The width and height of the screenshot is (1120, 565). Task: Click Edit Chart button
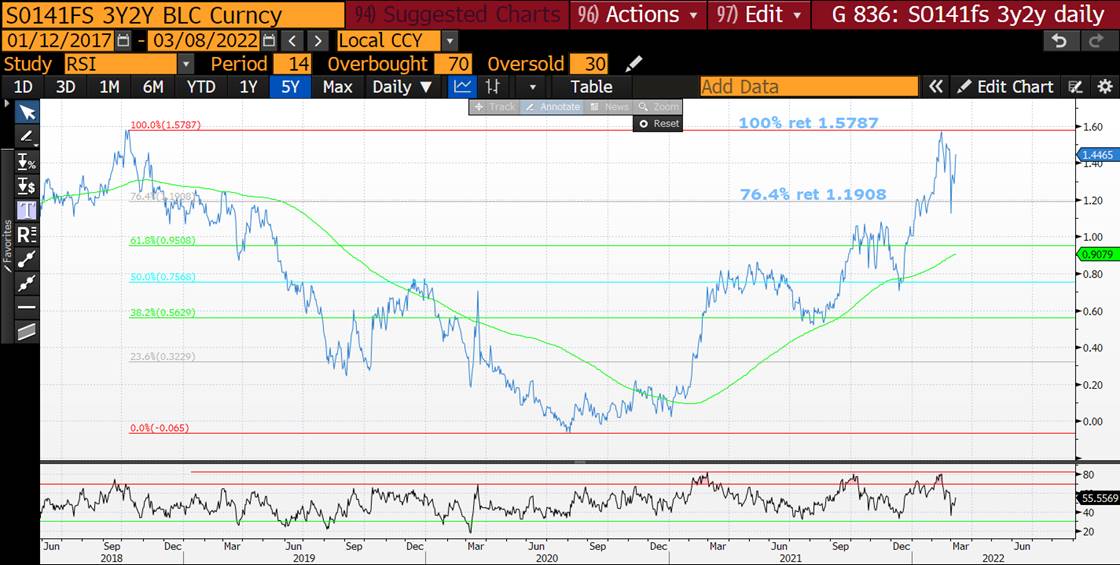pos(1005,87)
